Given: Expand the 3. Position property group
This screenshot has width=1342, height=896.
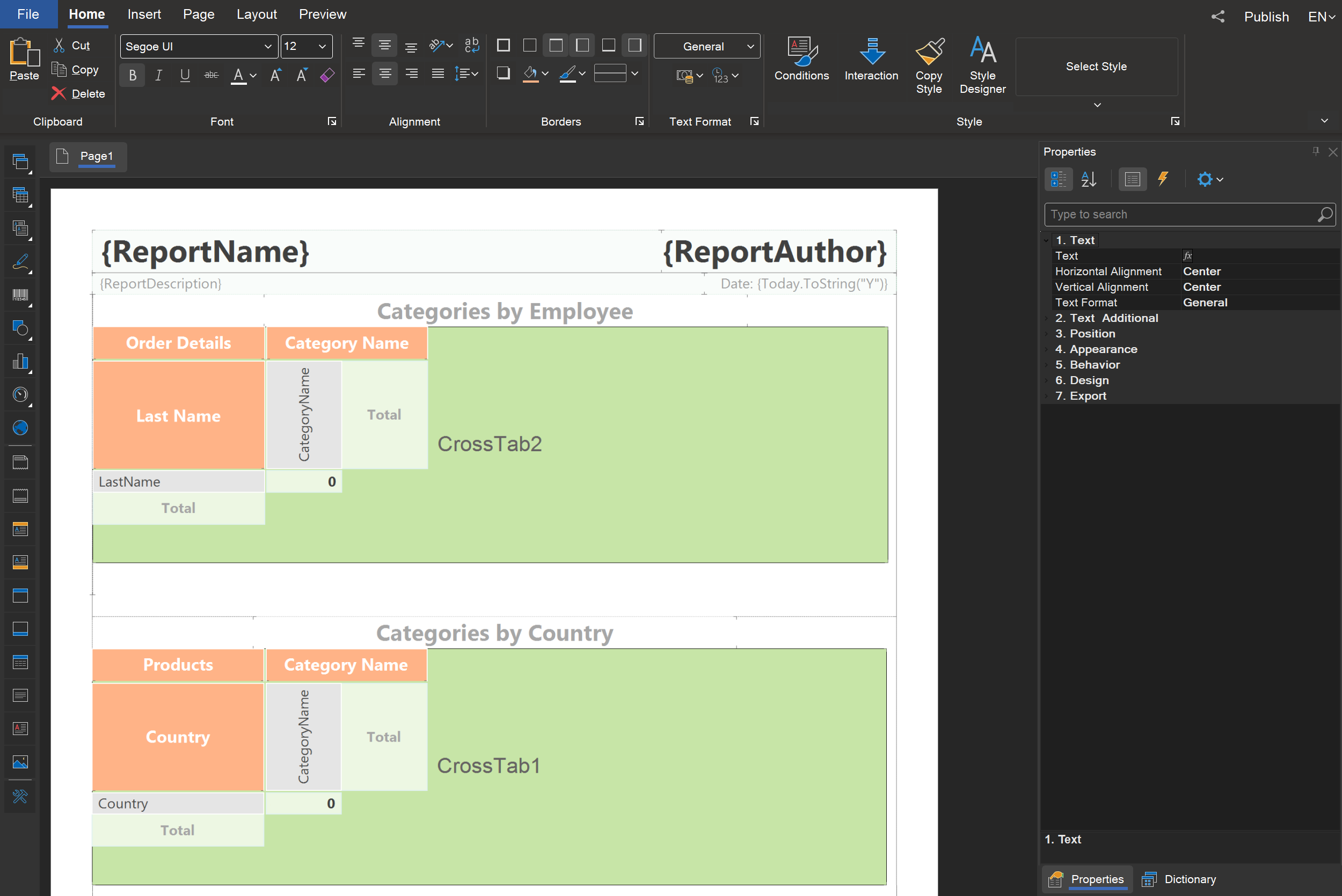Looking at the screenshot, I should 1047,334.
